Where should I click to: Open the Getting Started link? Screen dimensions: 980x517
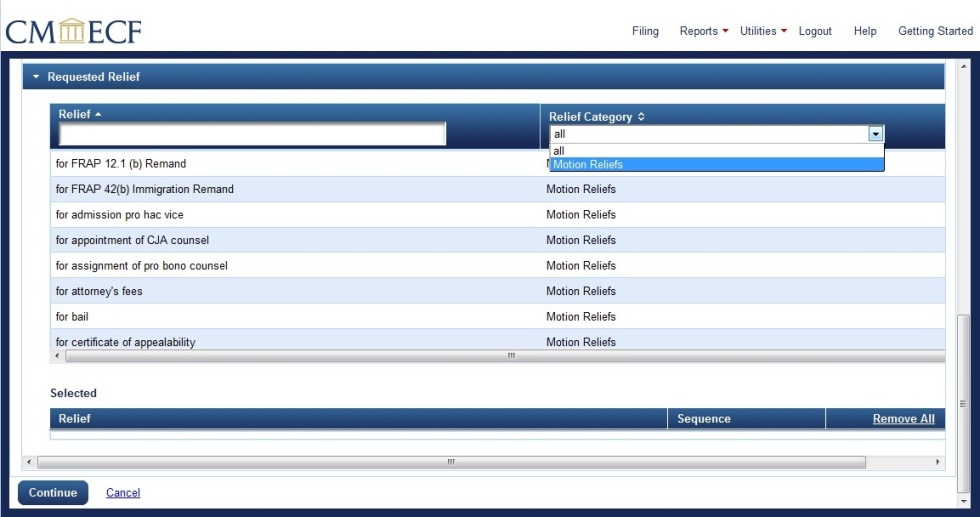935,31
